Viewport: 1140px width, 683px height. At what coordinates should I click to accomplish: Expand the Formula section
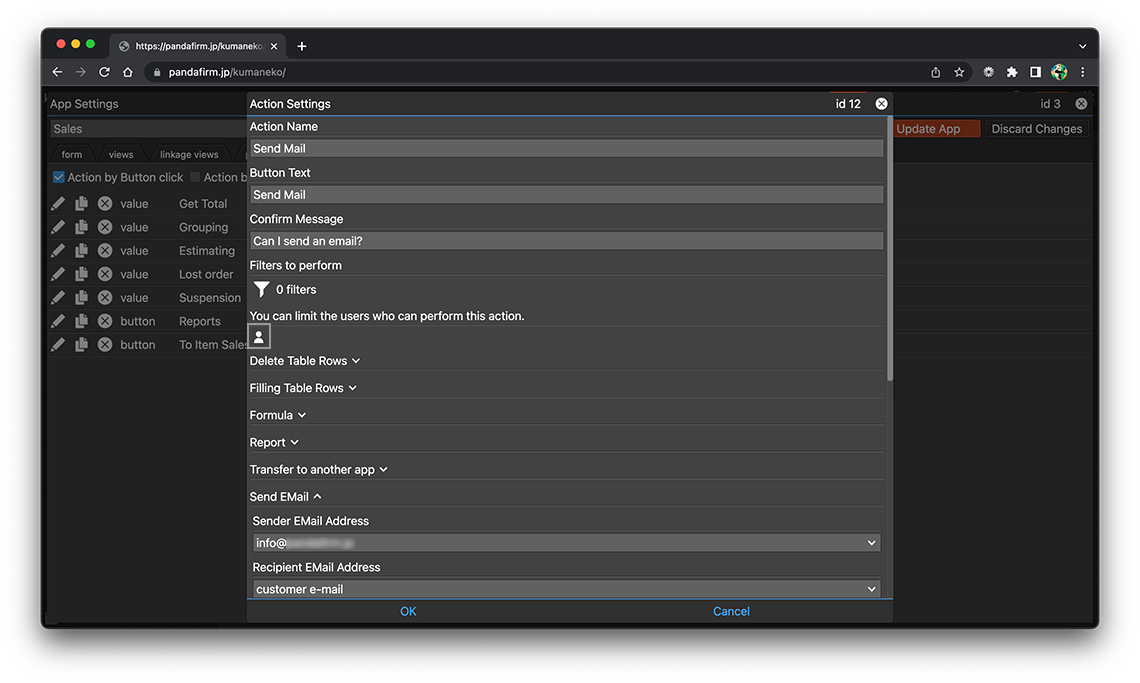[x=277, y=415]
